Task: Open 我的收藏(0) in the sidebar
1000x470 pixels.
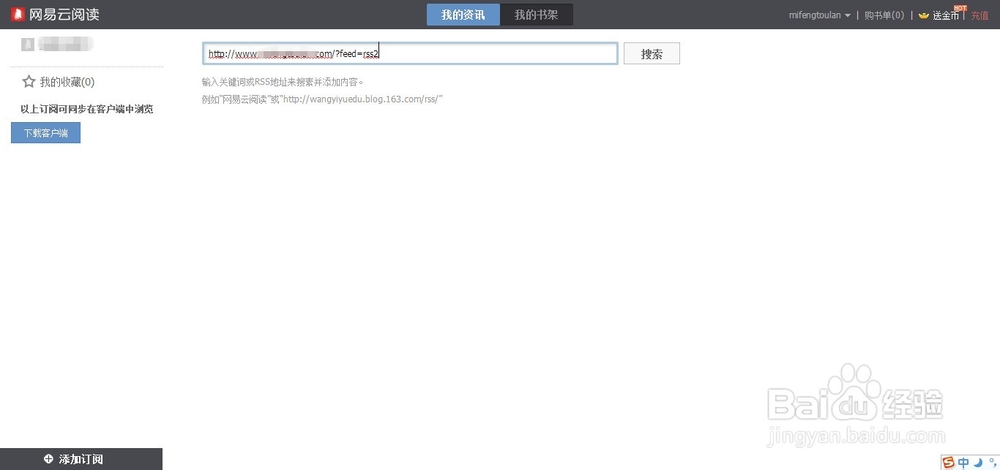Action: [x=67, y=82]
